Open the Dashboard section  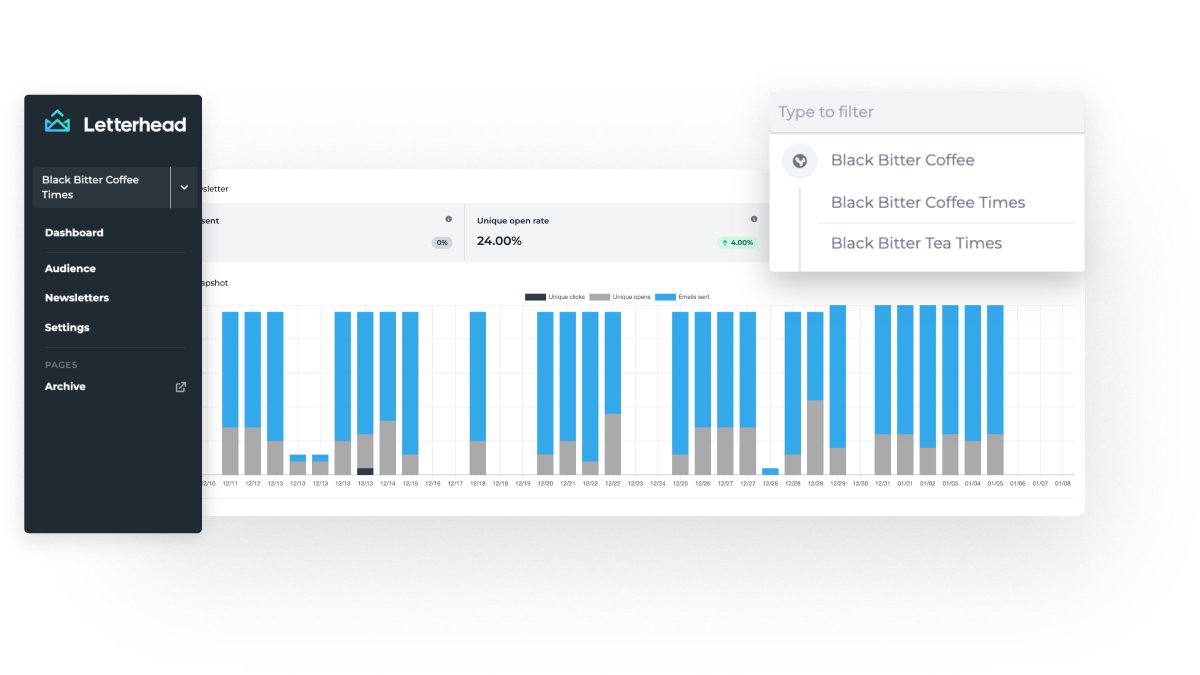[74, 232]
